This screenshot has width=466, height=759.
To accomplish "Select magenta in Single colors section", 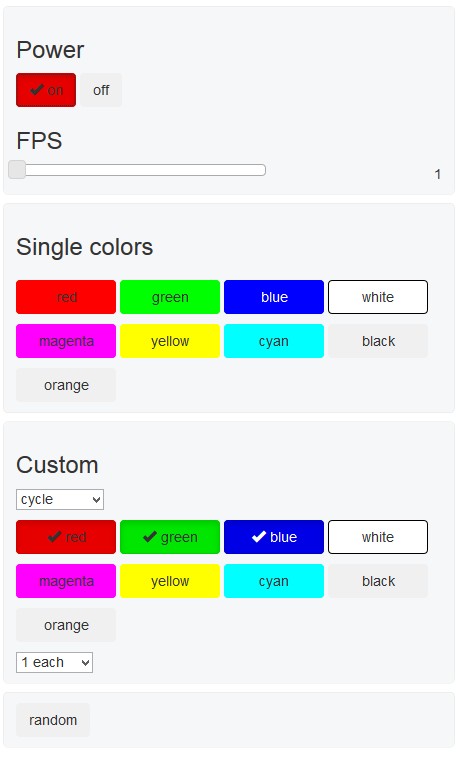I will [x=66, y=341].
